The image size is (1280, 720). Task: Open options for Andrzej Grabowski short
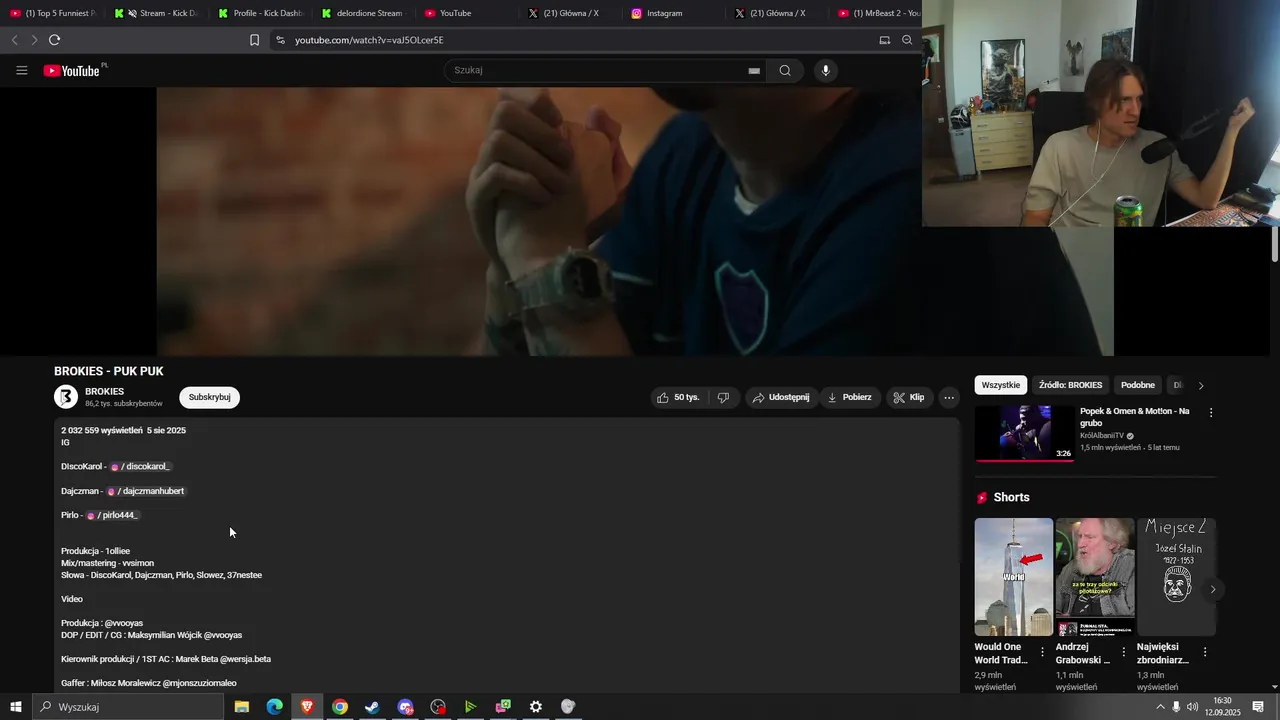[1124, 652]
